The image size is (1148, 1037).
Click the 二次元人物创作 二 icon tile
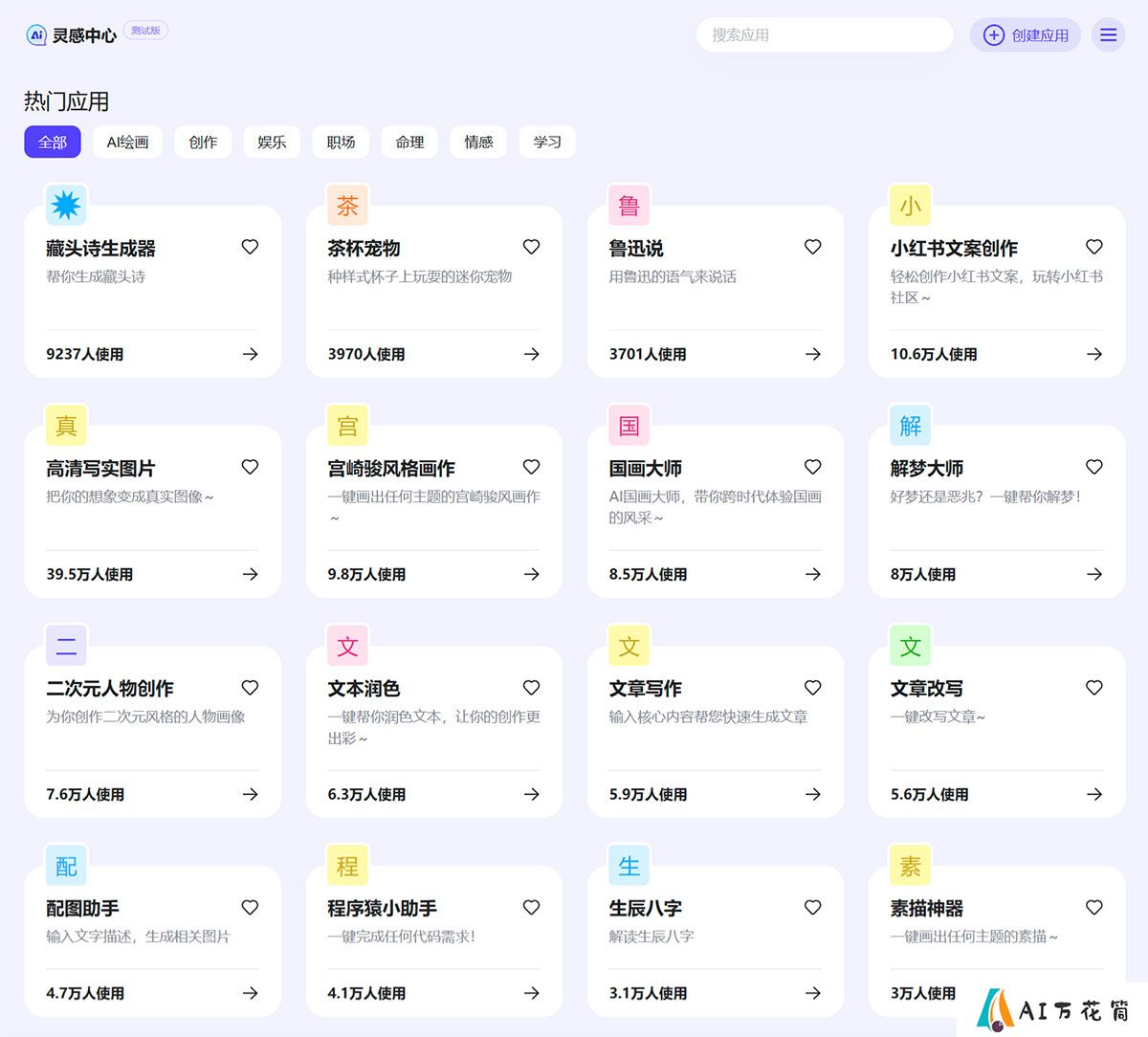click(66, 646)
